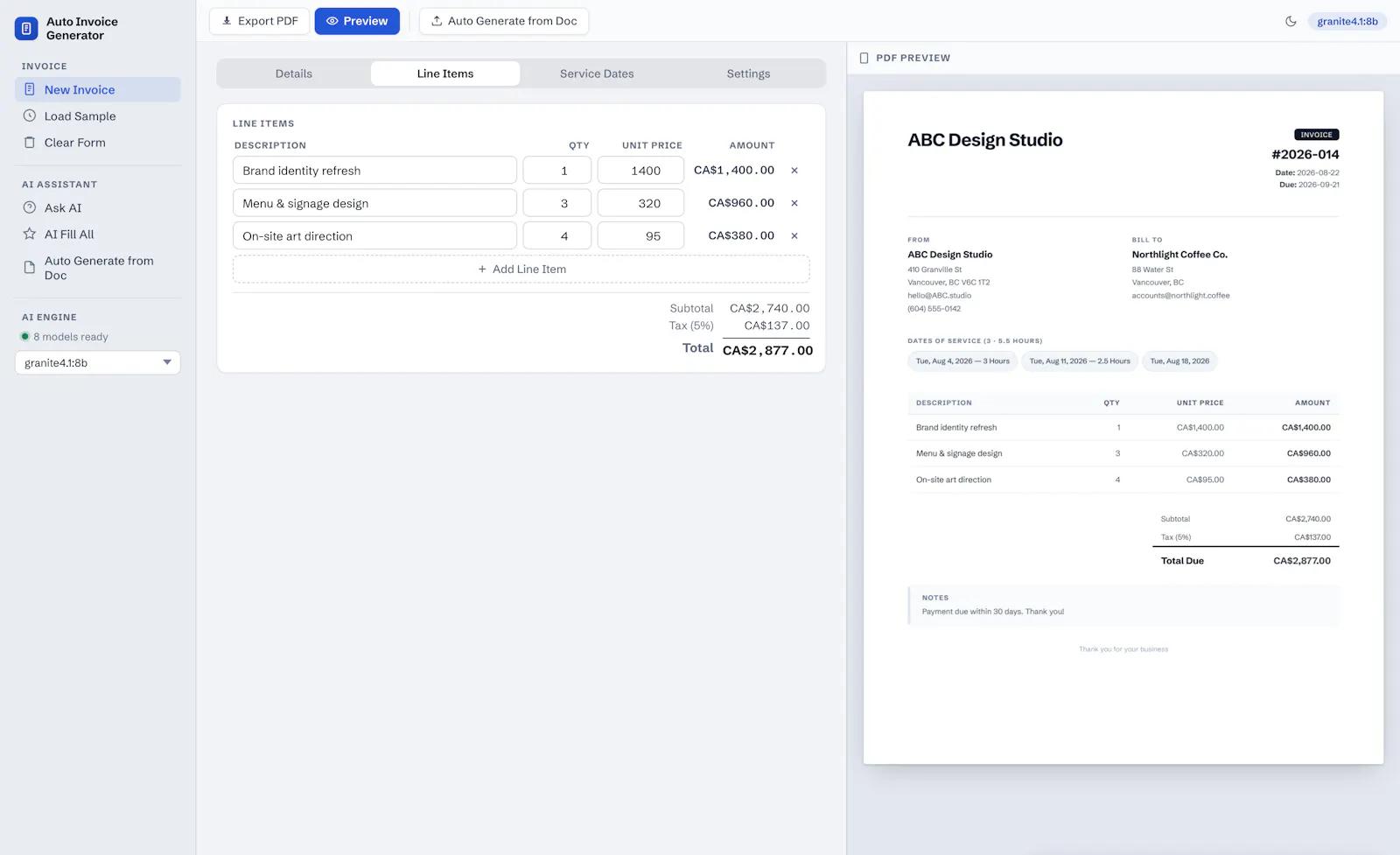1400x855 pixels.
Task: Select the Line Items tab
Action: coord(445,74)
